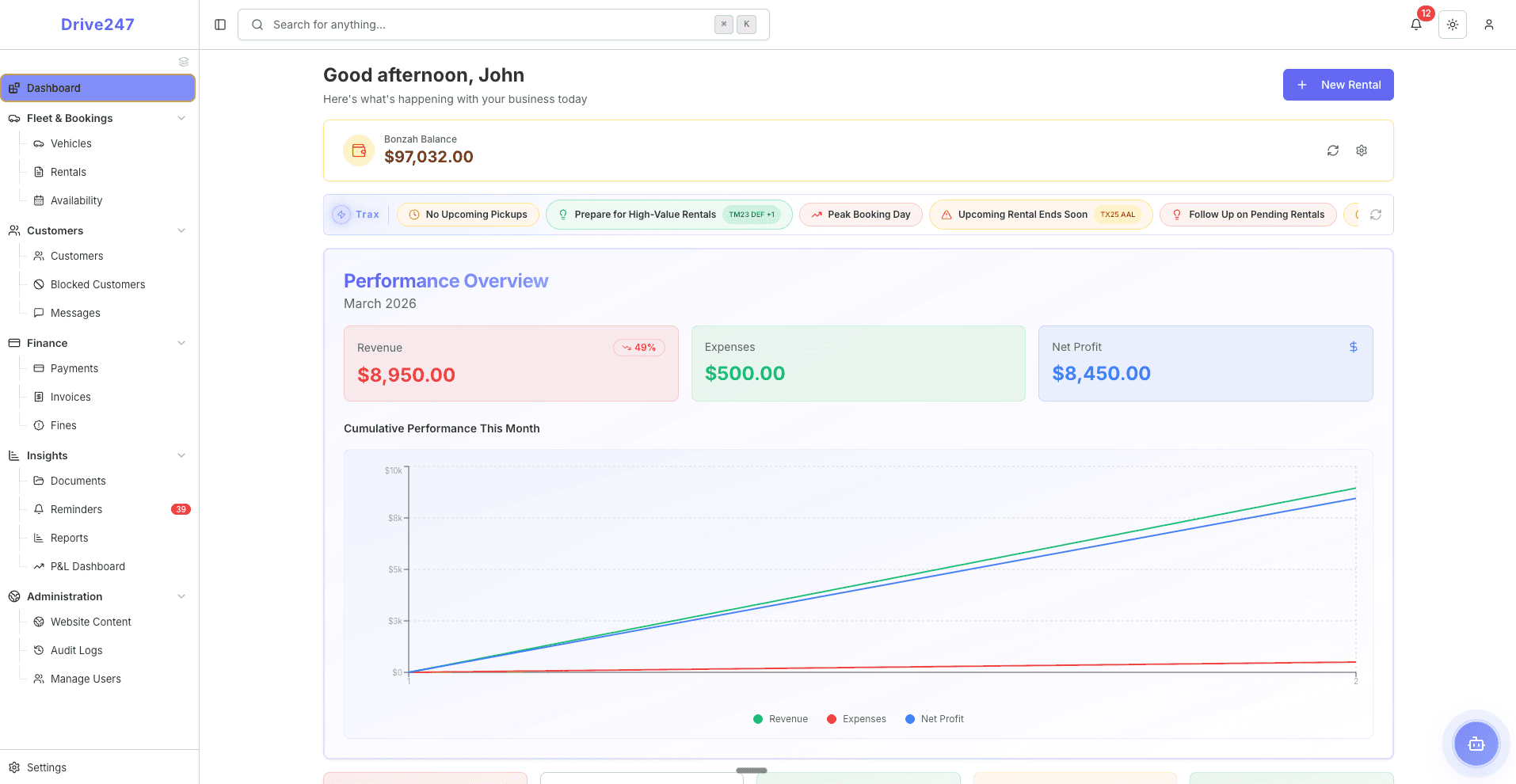
Task: Refresh the Trax suggestions
Action: 1376,215
